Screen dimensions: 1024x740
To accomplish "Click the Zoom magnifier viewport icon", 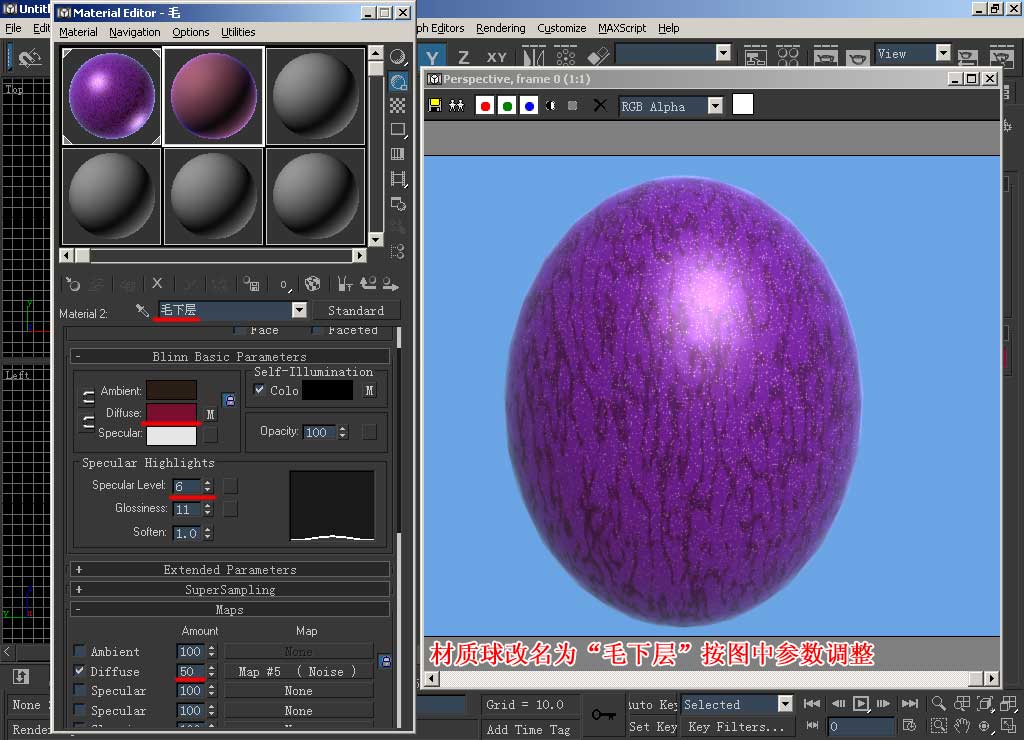I will click(x=938, y=703).
